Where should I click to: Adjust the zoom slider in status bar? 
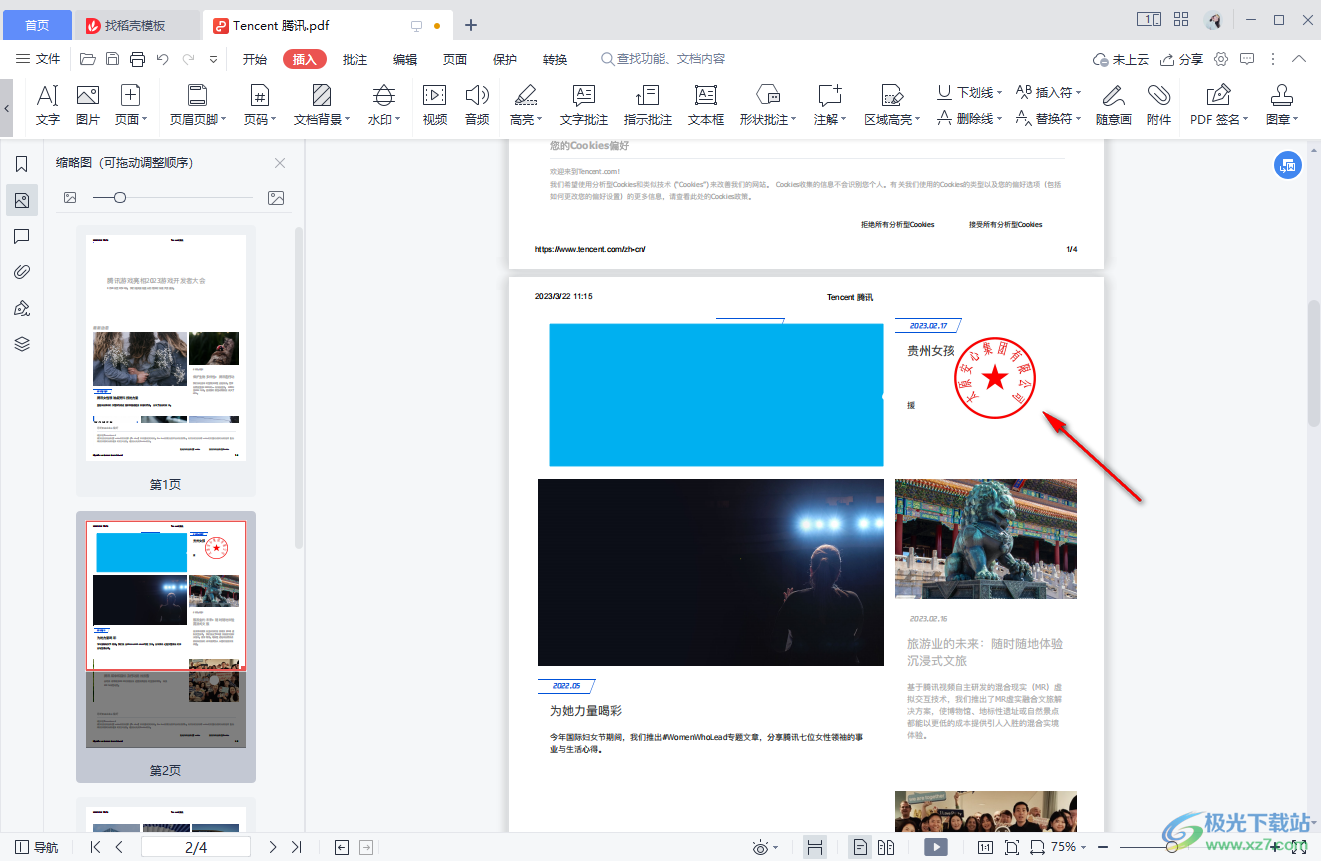tap(1172, 847)
